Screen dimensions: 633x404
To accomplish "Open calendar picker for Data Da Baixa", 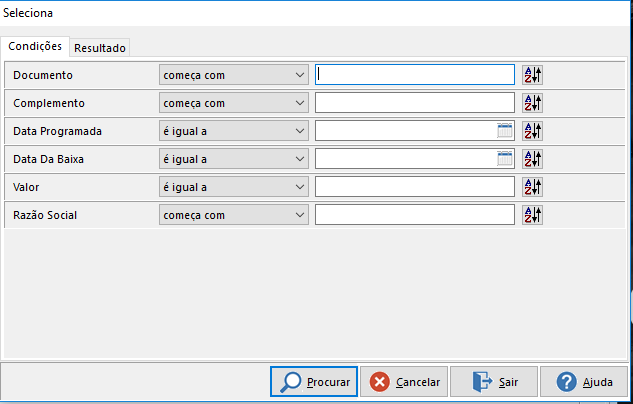I will pyautogui.click(x=505, y=159).
